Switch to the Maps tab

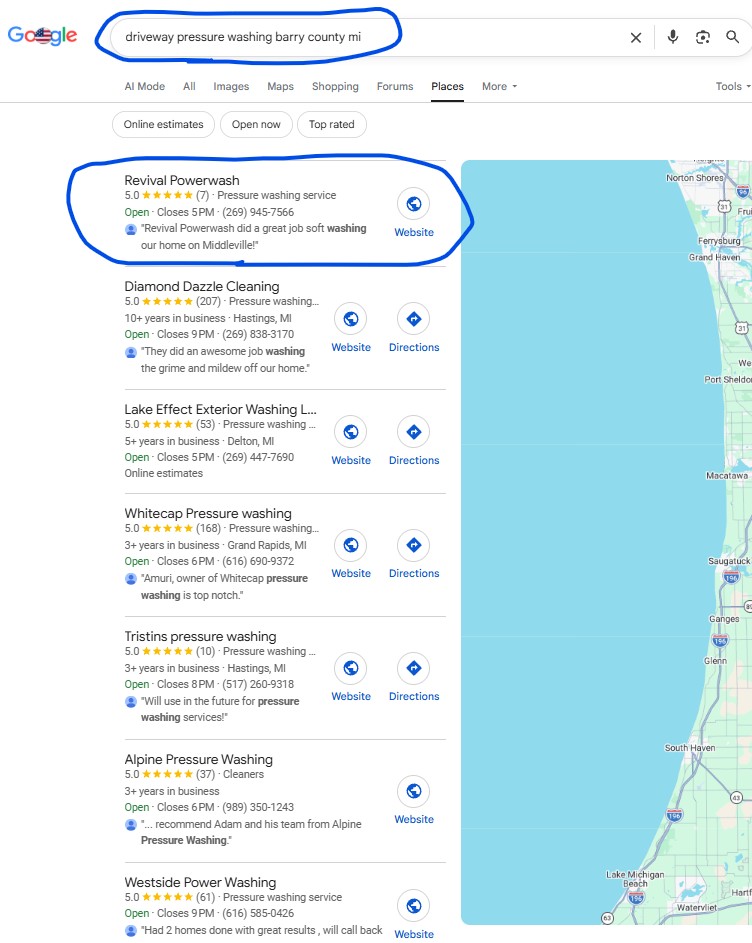(280, 86)
